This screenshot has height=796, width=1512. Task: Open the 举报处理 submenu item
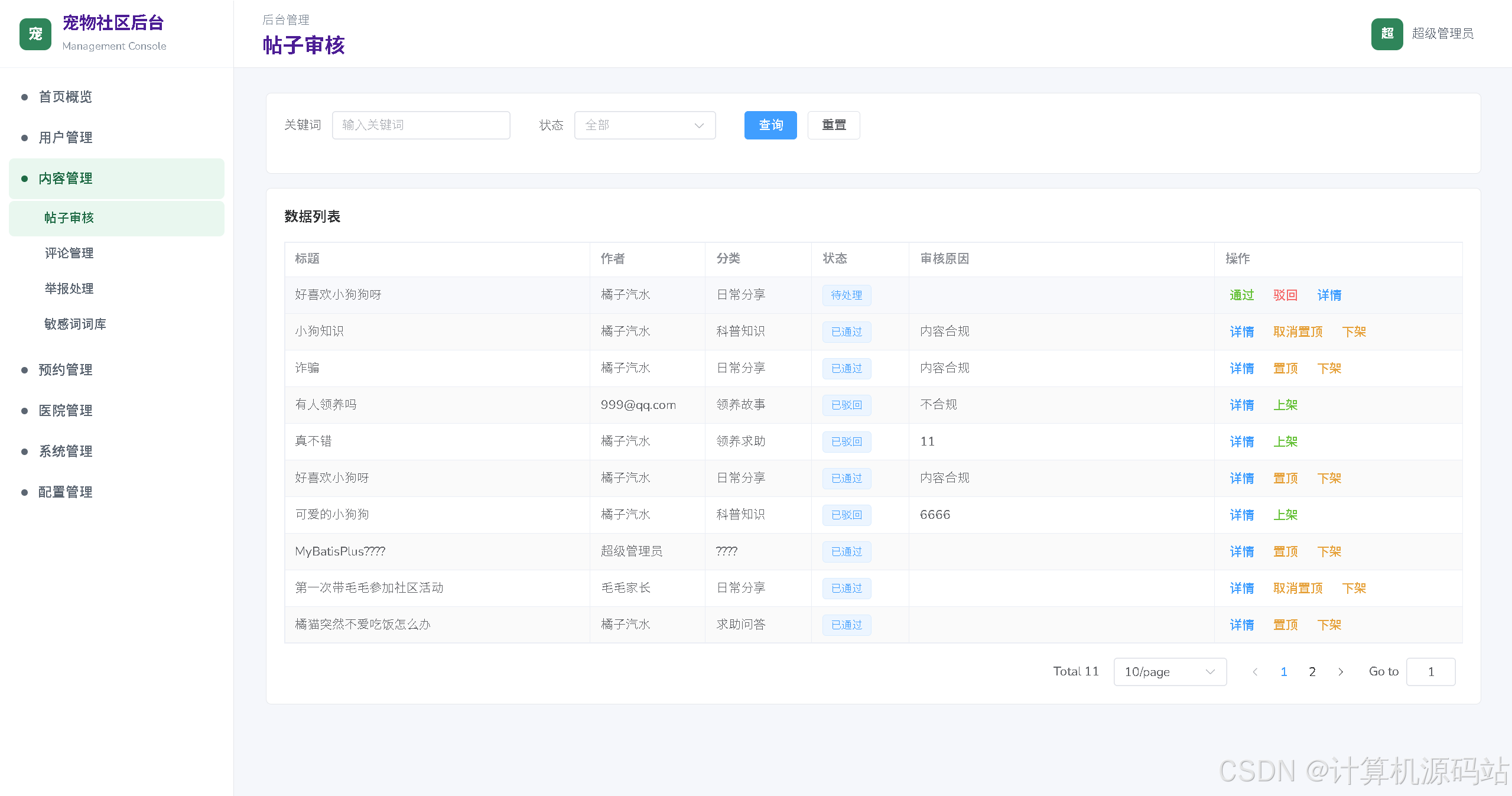pos(116,289)
